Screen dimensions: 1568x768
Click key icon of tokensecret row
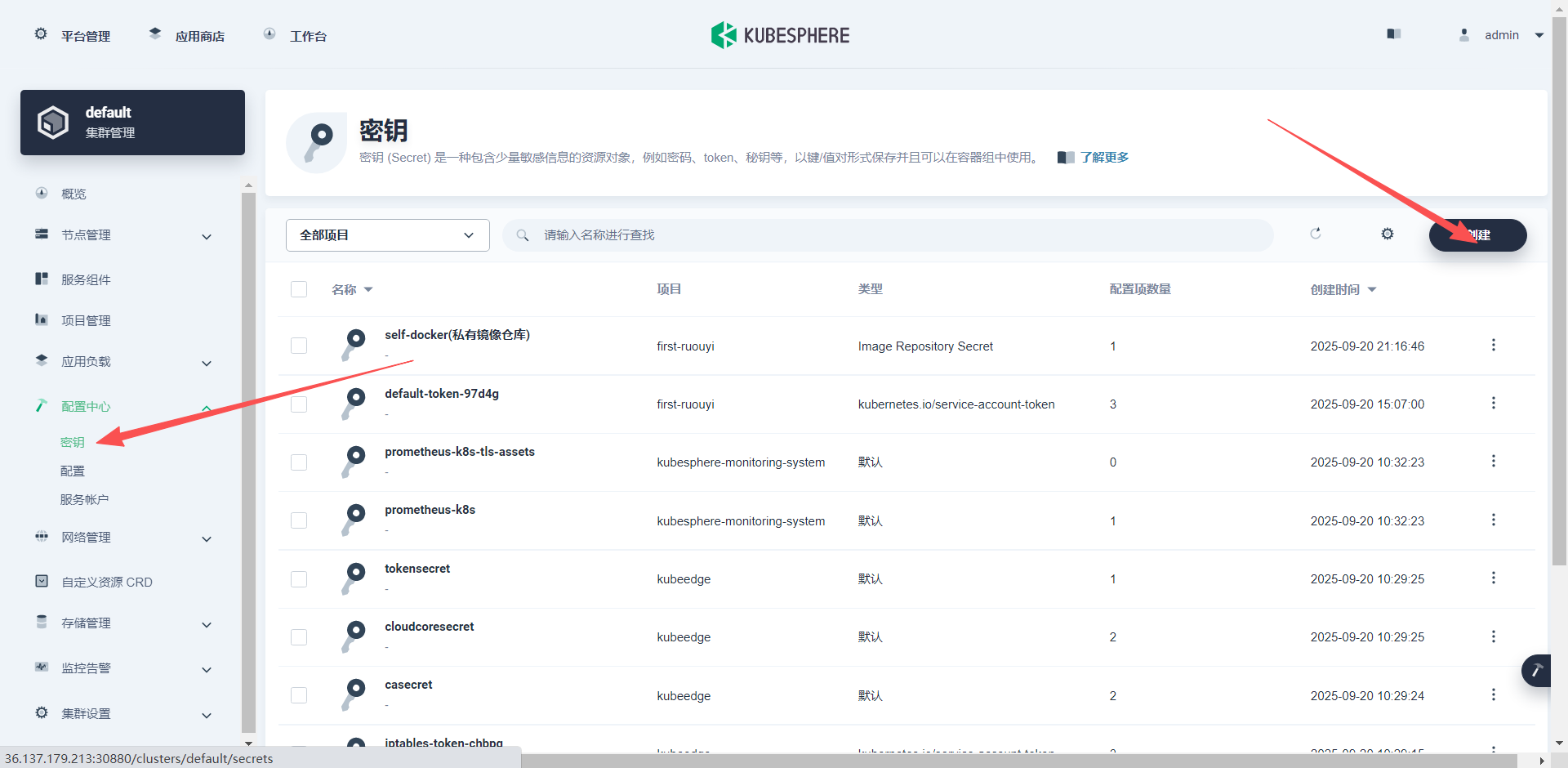(354, 578)
